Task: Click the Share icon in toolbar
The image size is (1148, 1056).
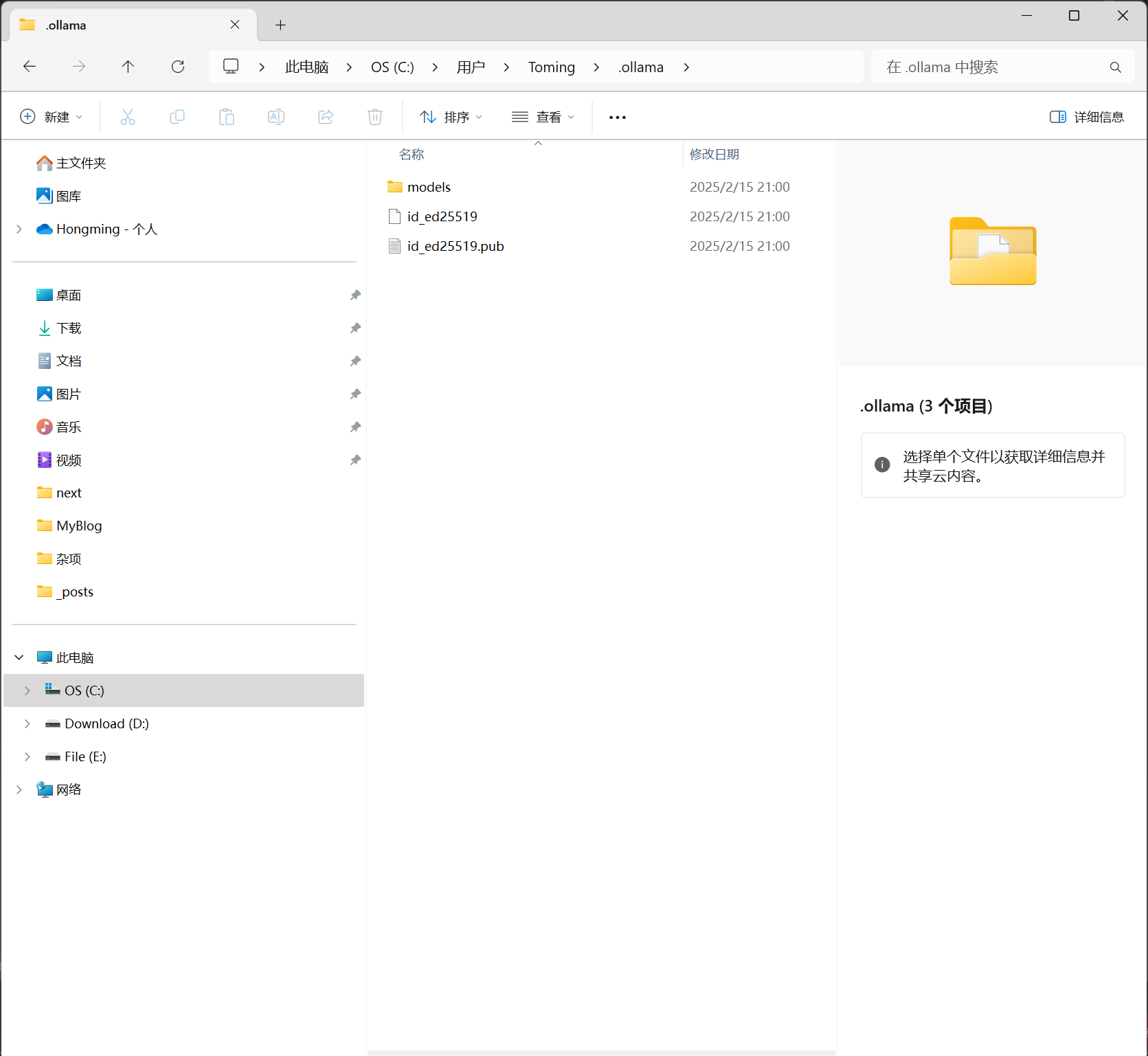Action: 326,117
